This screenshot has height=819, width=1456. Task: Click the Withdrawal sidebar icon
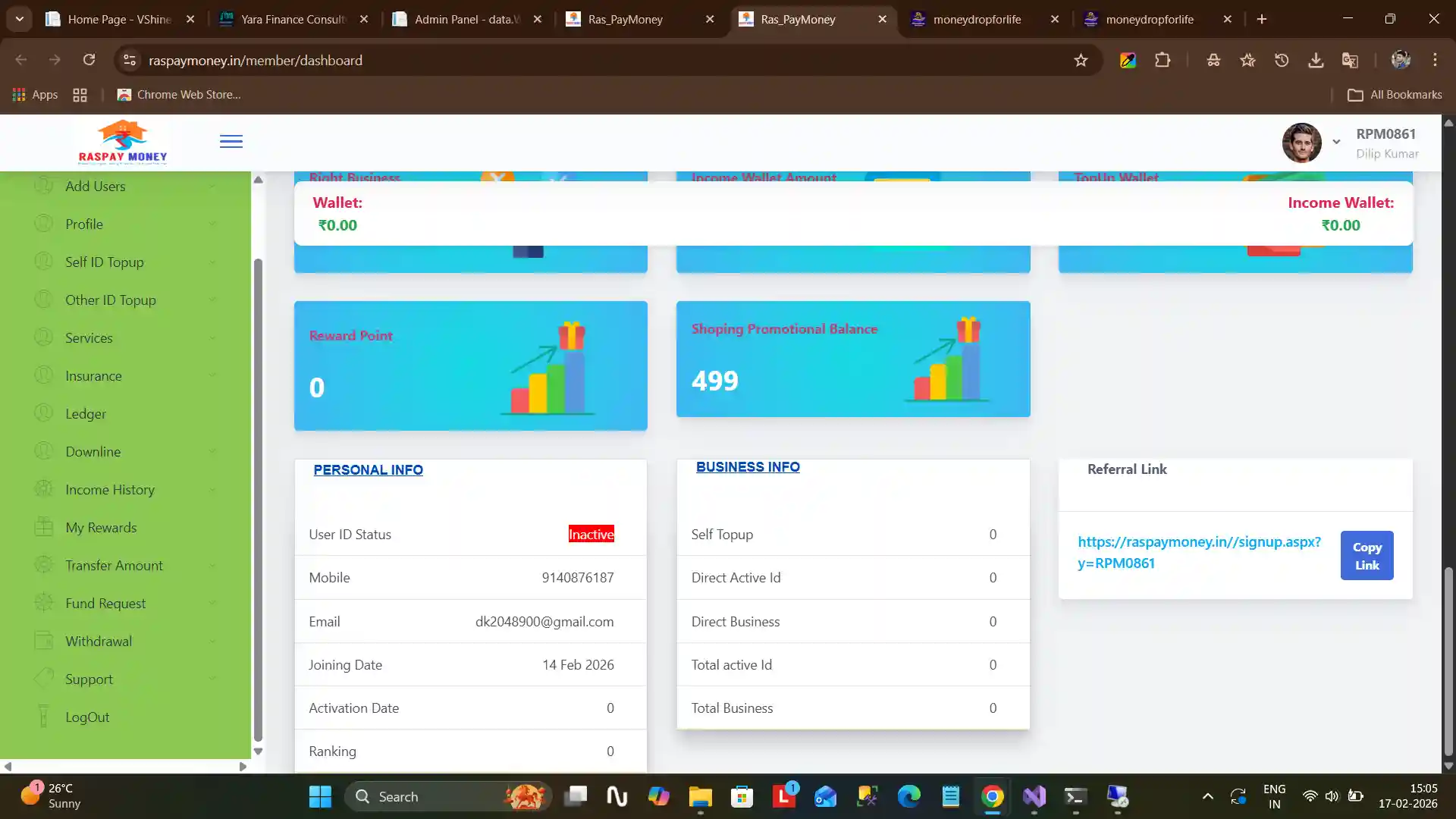point(44,641)
